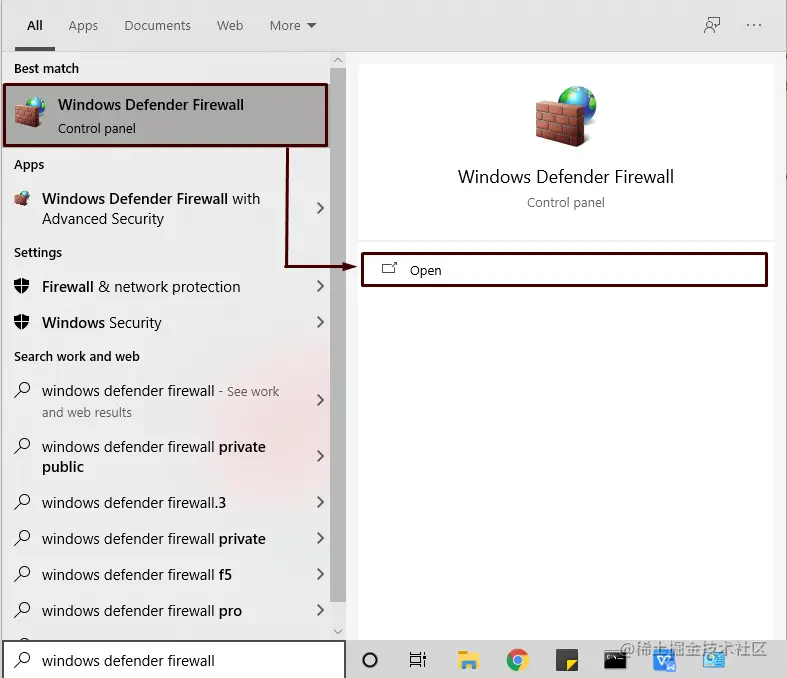
Task: Expand chevron for See work and web results
Action: tap(320, 400)
